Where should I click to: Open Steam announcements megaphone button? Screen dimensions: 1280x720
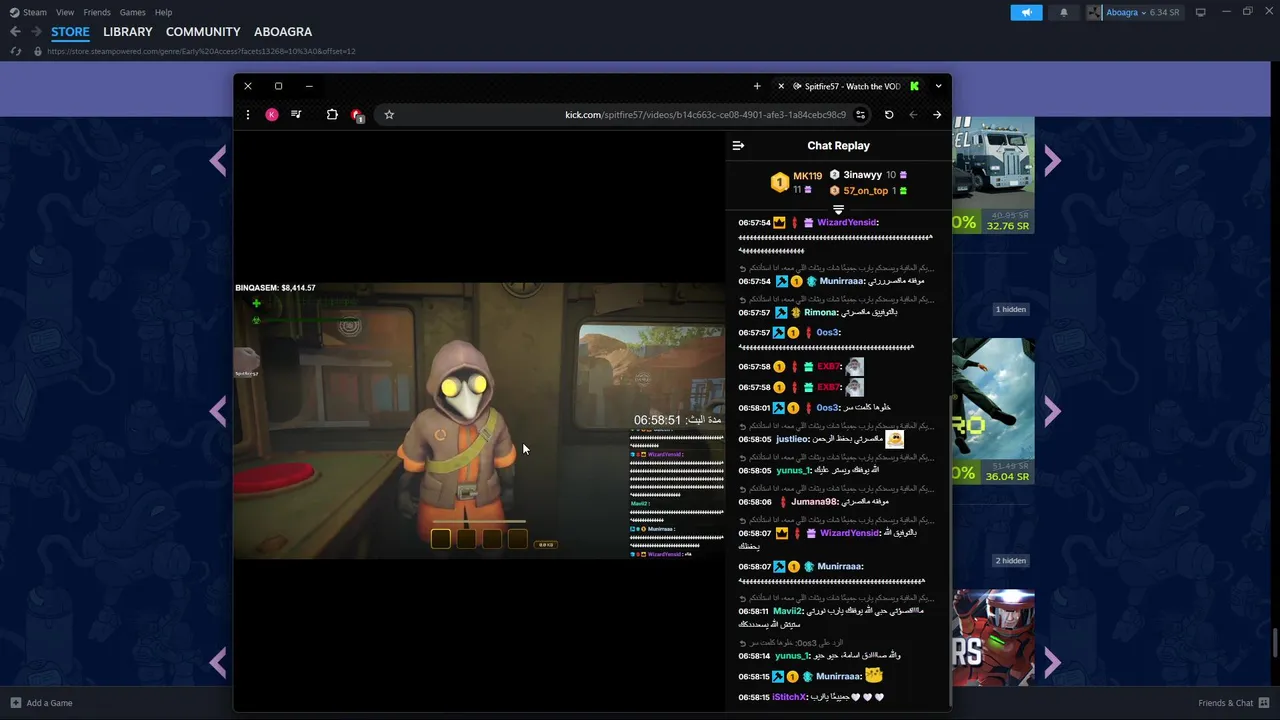(1026, 12)
